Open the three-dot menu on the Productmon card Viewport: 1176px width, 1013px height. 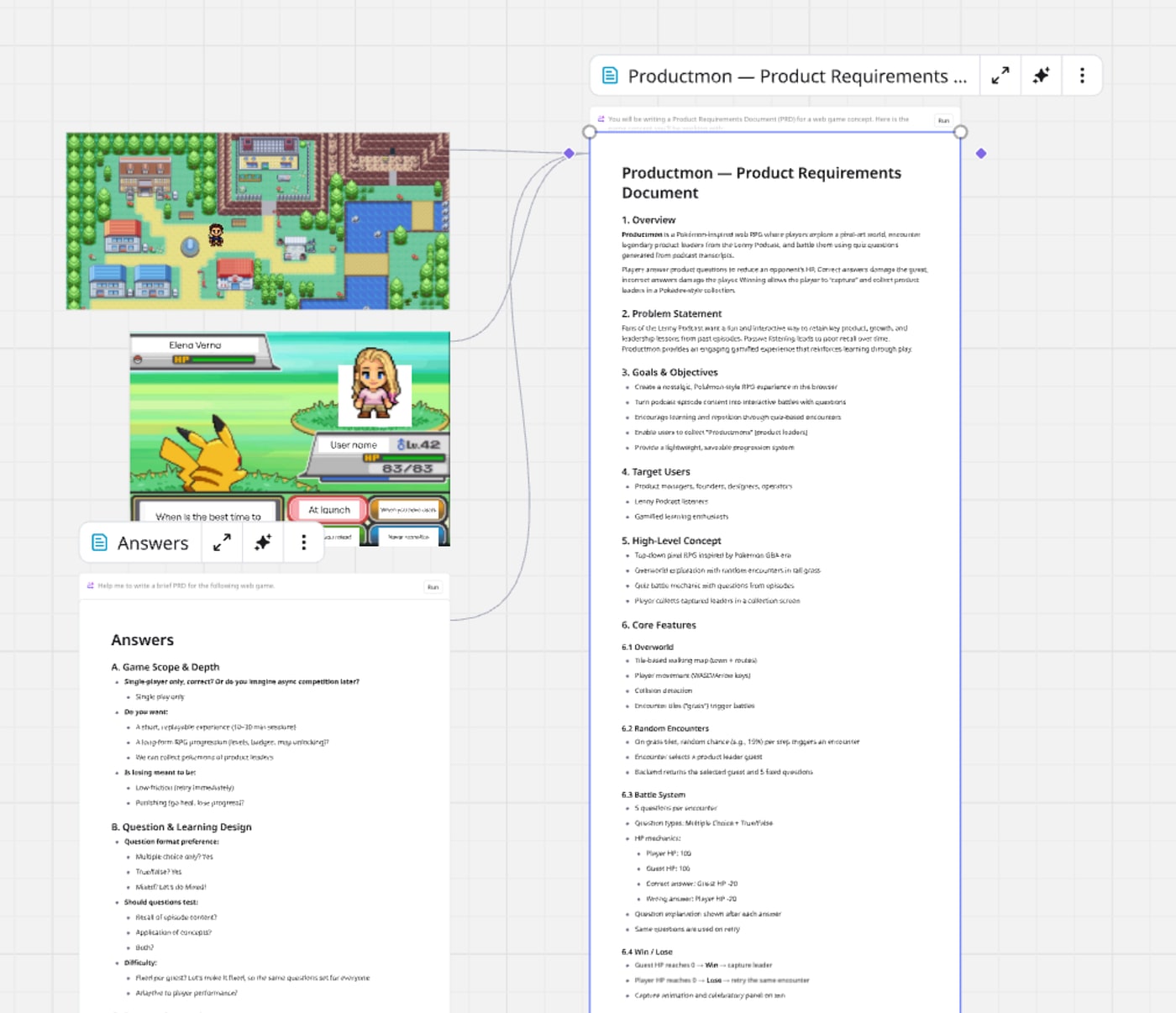click(x=1082, y=75)
